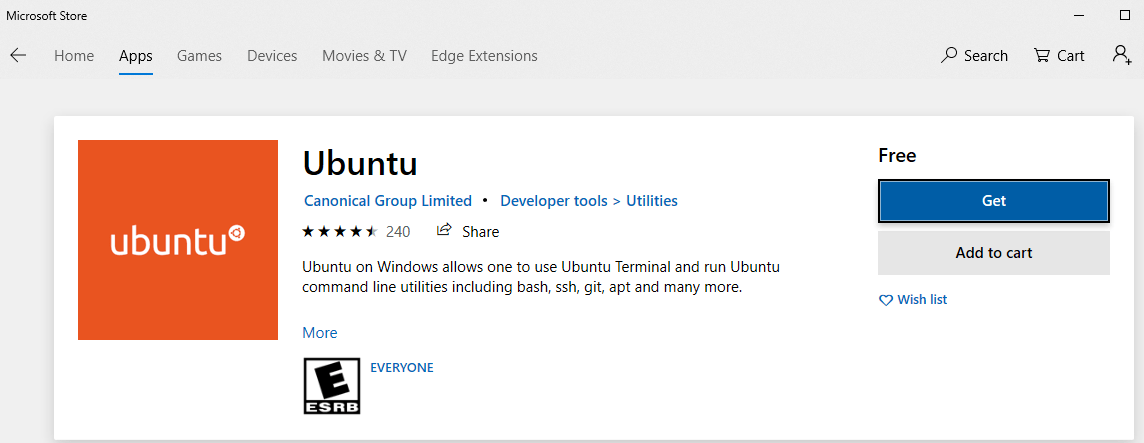Minimize the Microsoft Store window
This screenshot has width=1144, height=443.
[1078, 15]
